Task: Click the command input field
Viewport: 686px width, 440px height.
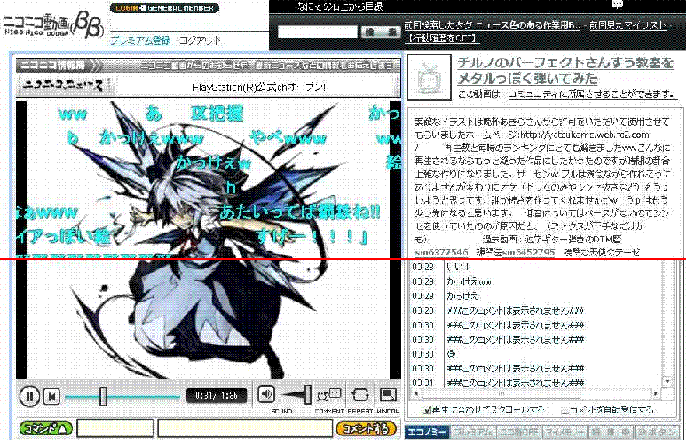Action: (x=115, y=428)
